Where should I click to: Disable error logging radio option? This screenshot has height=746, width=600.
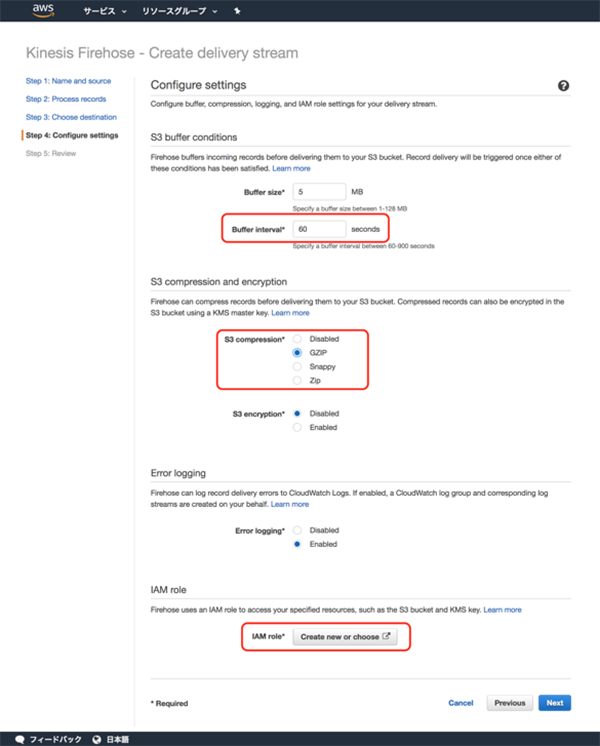pos(297,530)
